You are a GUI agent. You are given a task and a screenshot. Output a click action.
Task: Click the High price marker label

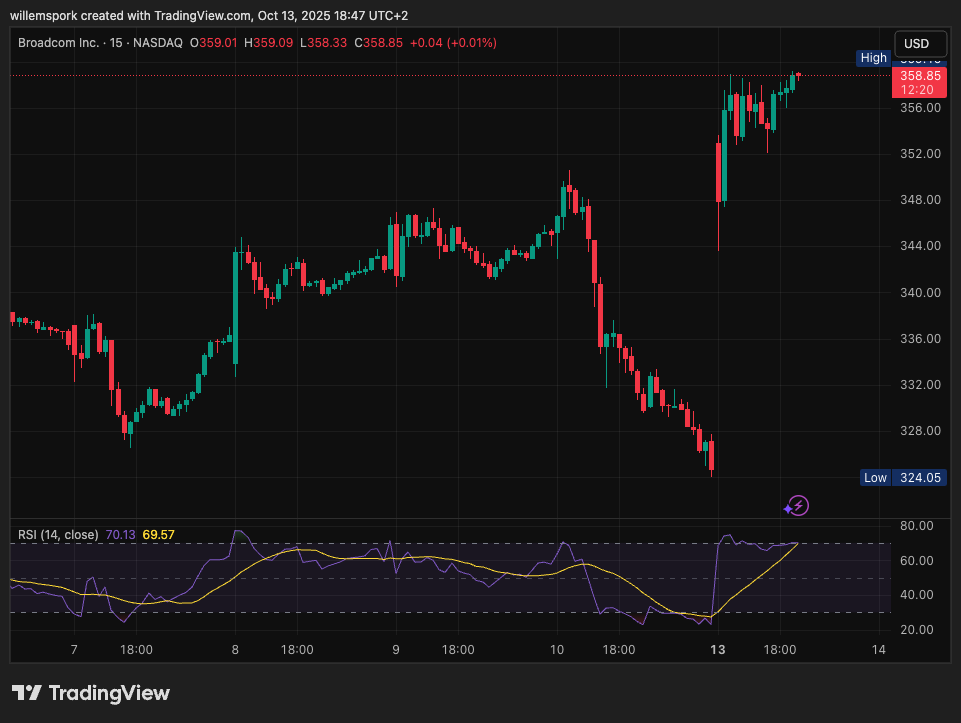pos(873,58)
